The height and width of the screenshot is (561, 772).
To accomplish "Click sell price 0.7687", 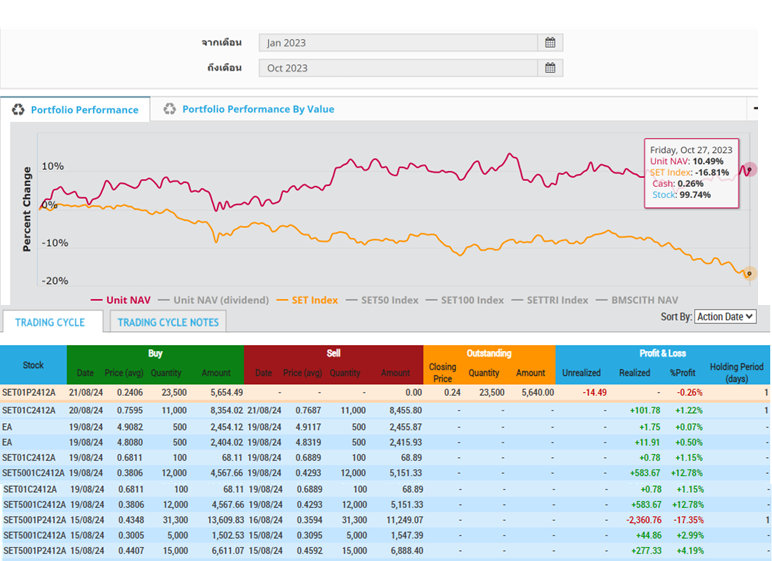I will [x=308, y=410].
